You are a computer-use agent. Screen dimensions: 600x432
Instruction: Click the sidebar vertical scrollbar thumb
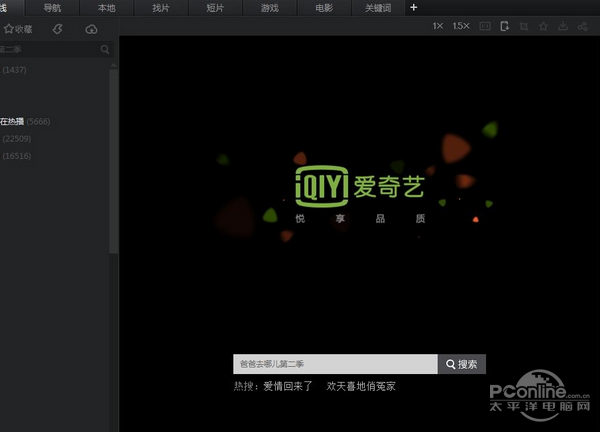click(113, 161)
